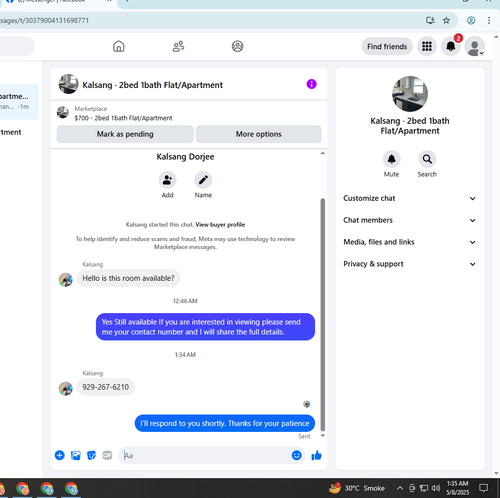
Task: Expand Privacy & support section
Action: [409, 264]
